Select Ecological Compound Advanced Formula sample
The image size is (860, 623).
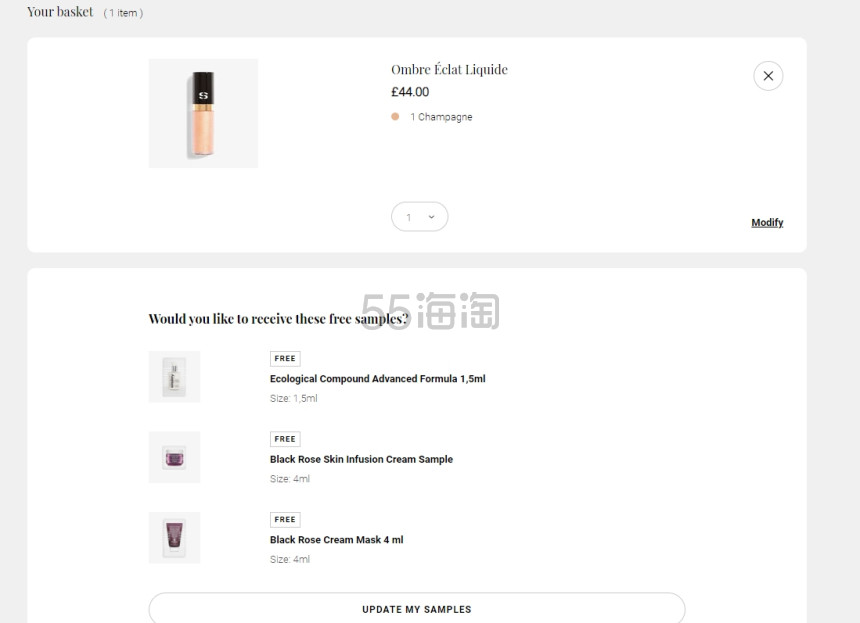[377, 378]
